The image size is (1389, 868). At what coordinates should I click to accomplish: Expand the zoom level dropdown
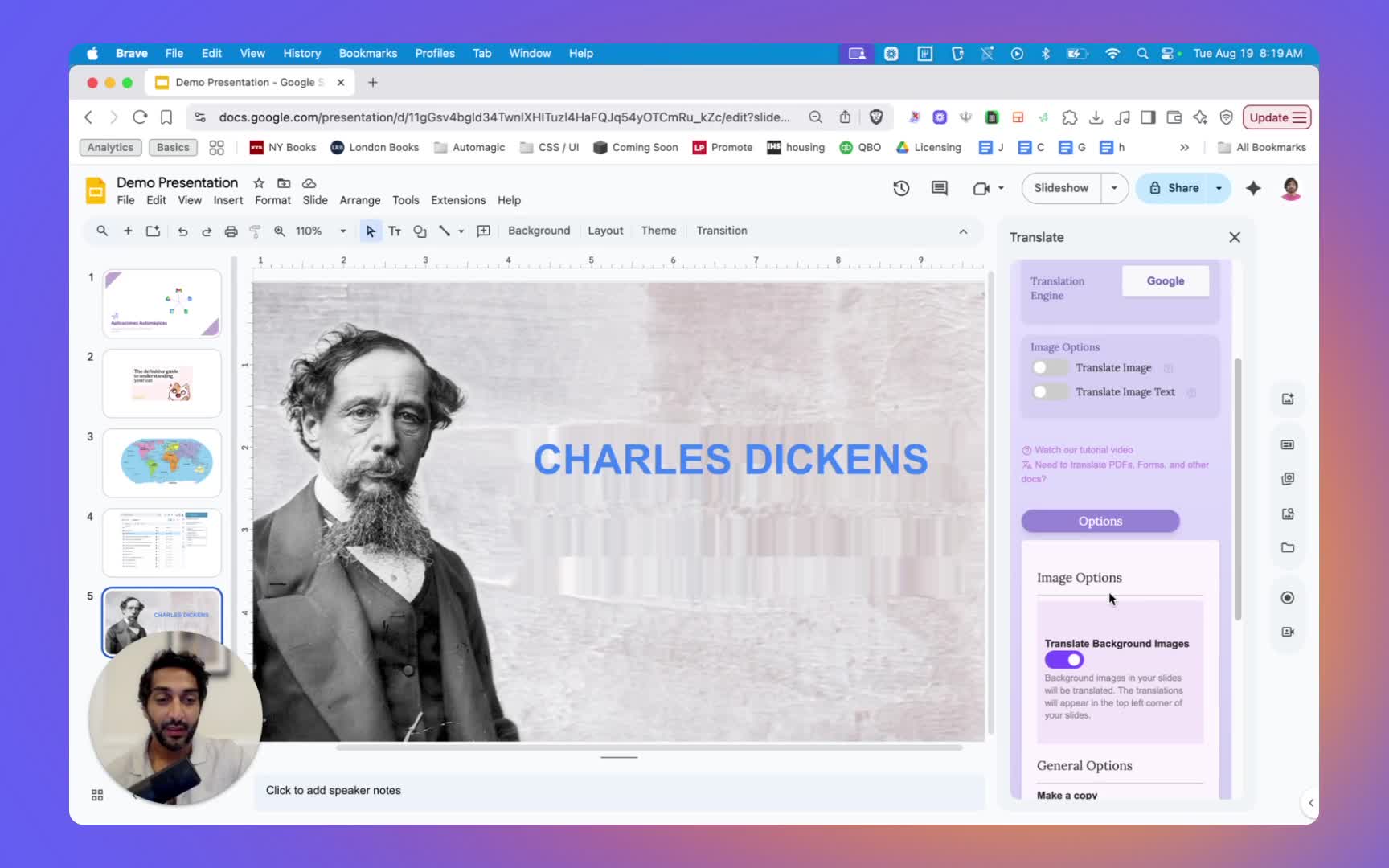click(x=343, y=231)
